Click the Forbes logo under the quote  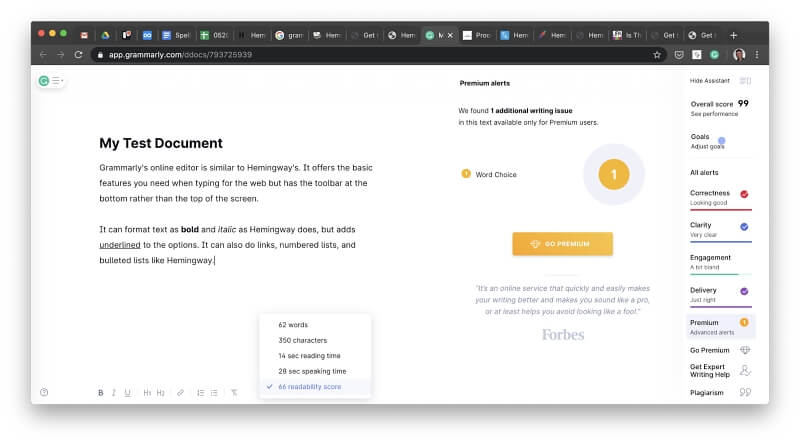(563, 335)
